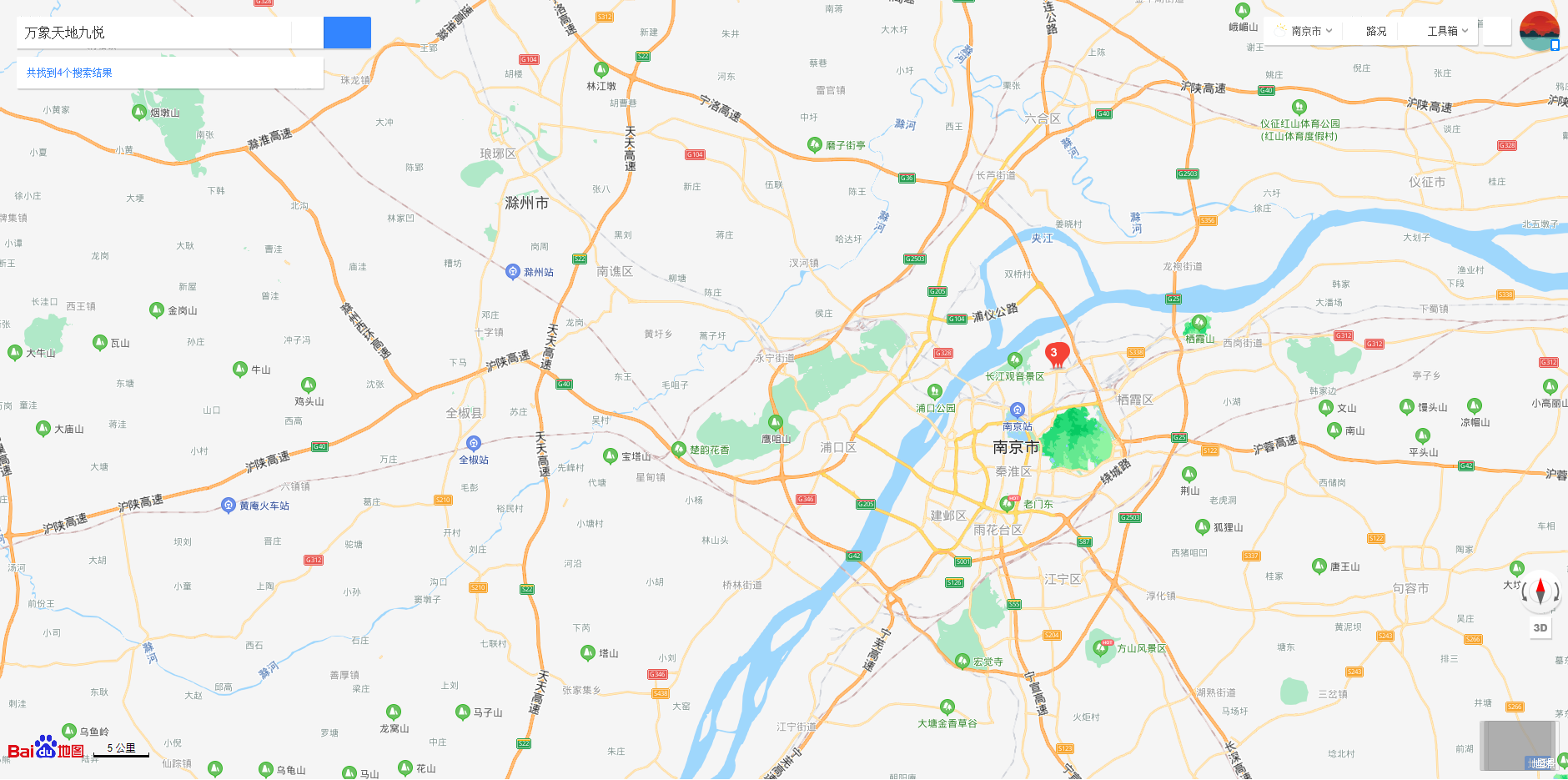Image resolution: width=1568 pixels, height=780 pixels.
Task: Click the 长江观音景区 scenic spot marker
Action: [1015, 360]
